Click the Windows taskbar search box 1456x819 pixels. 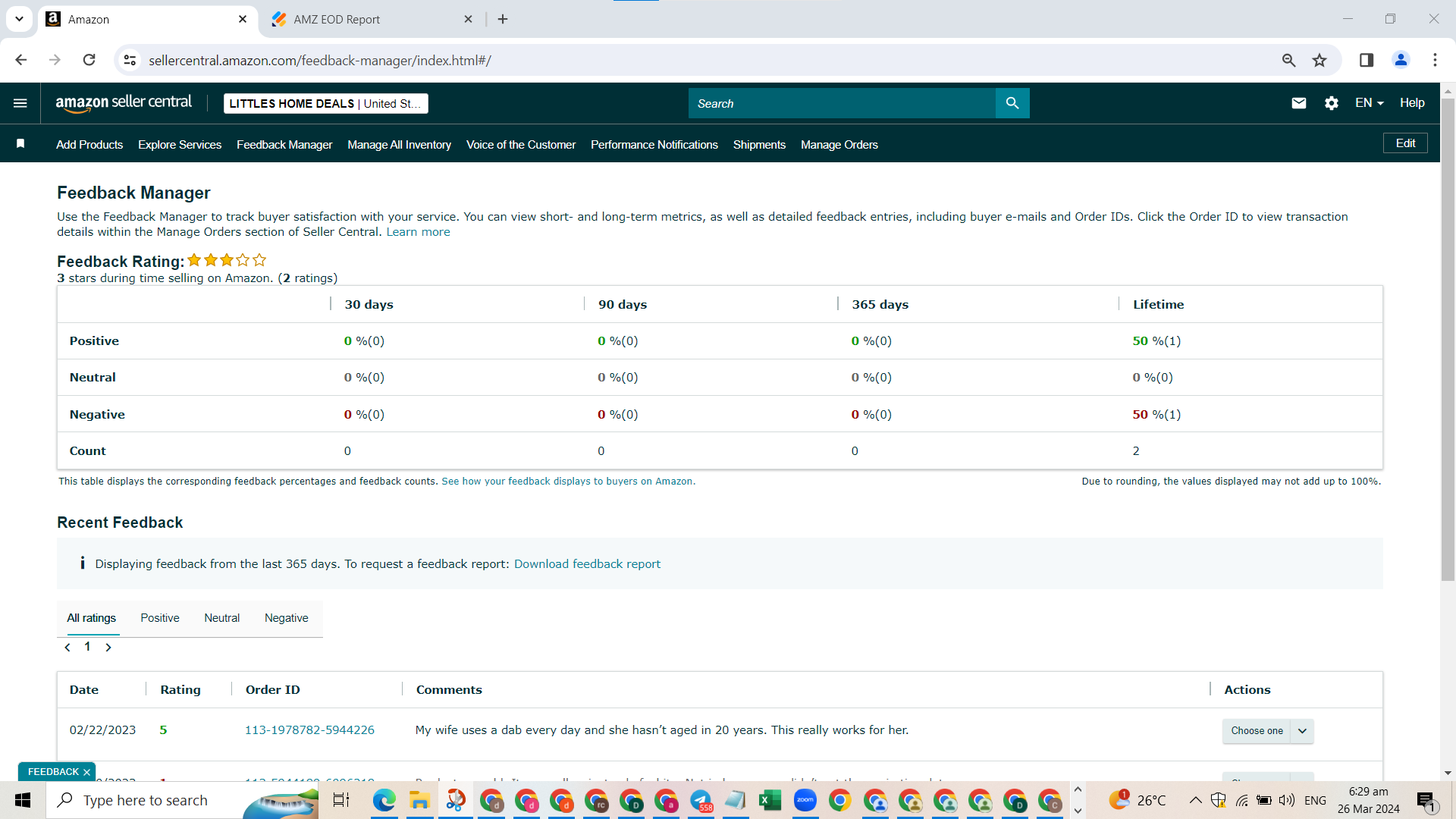(x=182, y=800)
